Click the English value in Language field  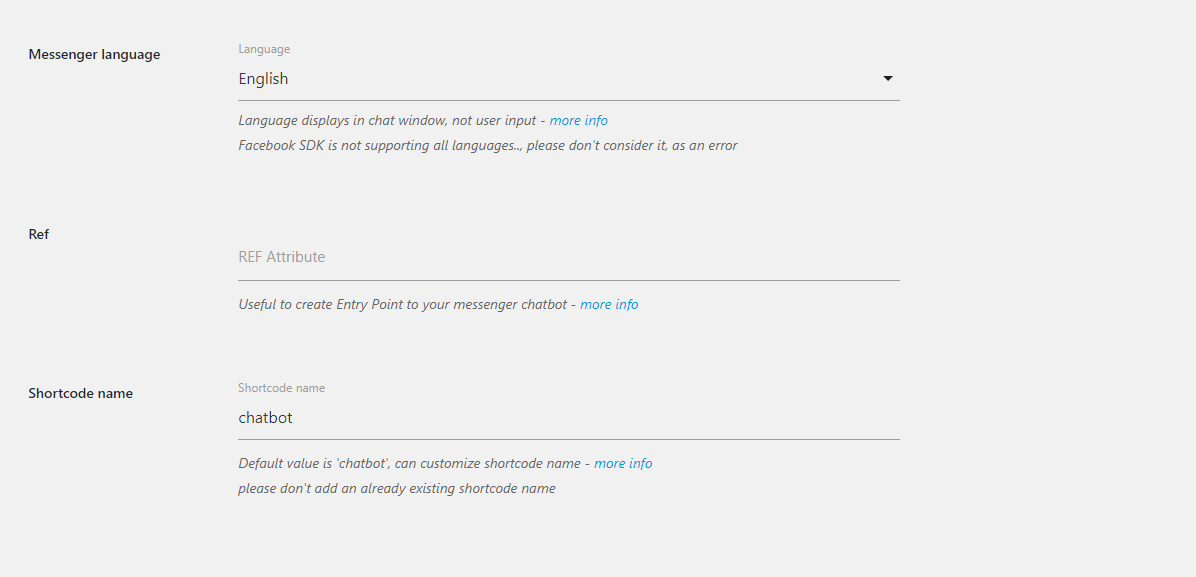click(x=263, y=79)
